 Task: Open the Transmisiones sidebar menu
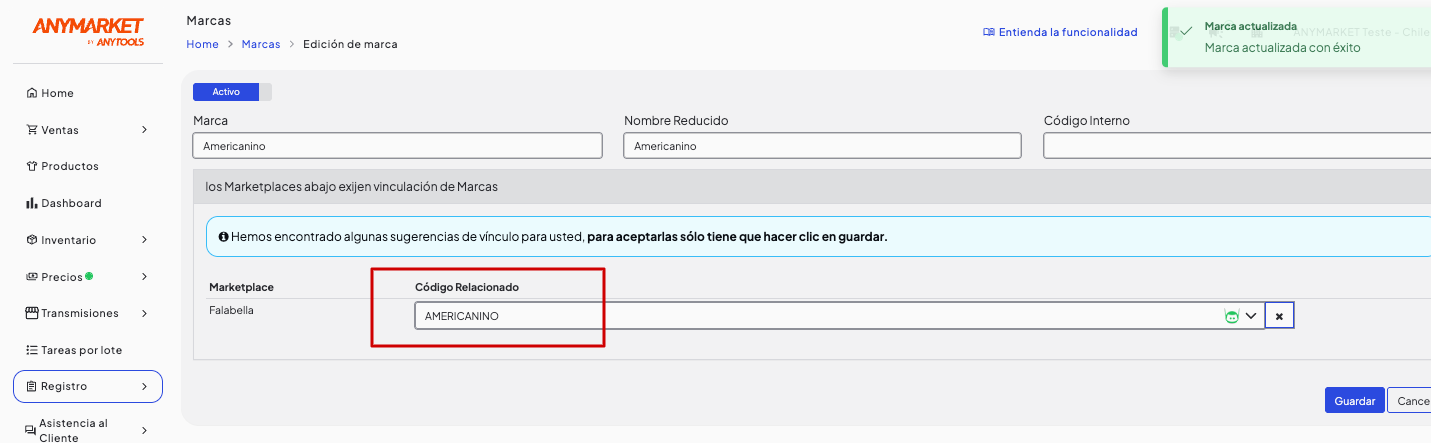coord(88,313)
